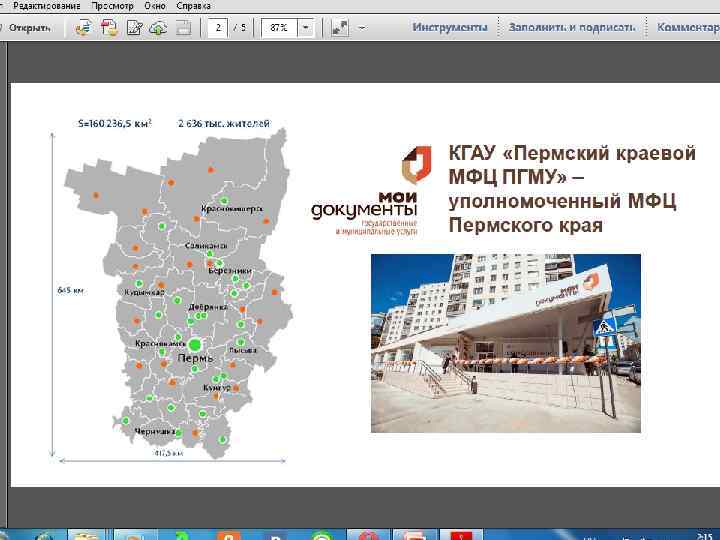Click the Добрянка label on map
The height and width of the screenshot is (540, 720).
(x=208, y=307)
